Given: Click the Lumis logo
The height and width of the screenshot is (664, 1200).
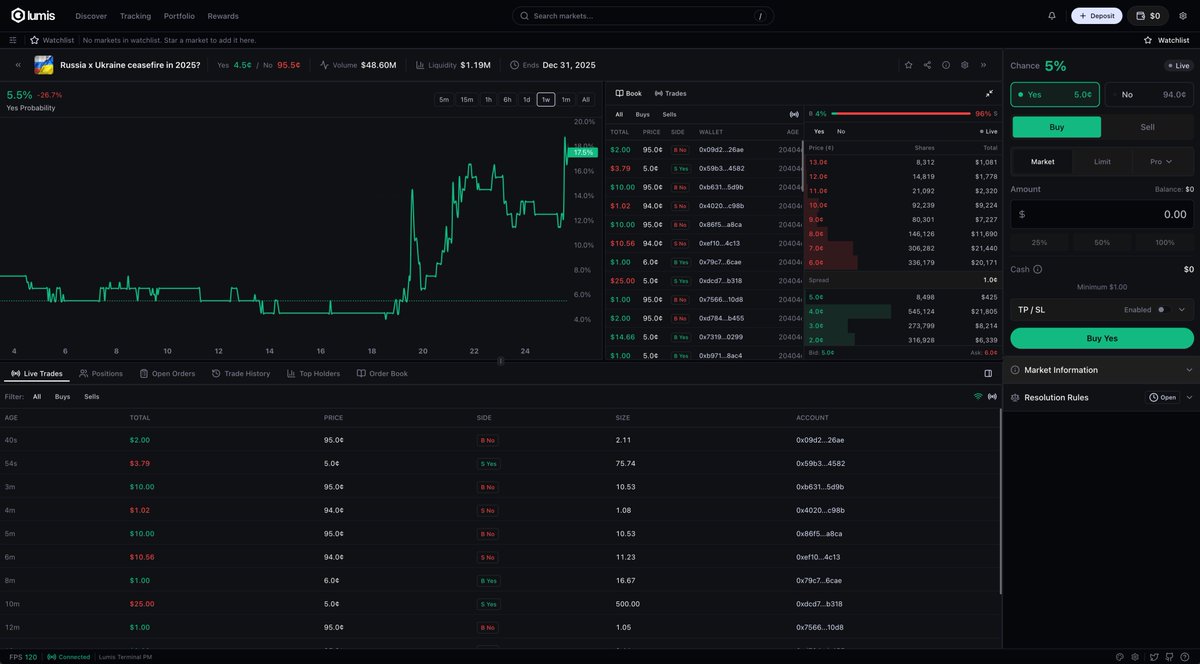Looking at the screenshot, I should pyautogui.click(x=33, y=16).
